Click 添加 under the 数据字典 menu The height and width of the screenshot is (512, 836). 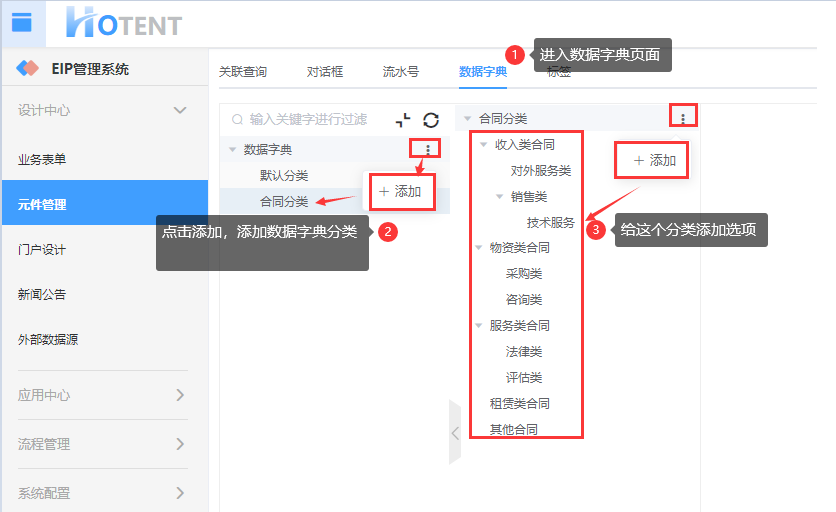tap(400, 191)
